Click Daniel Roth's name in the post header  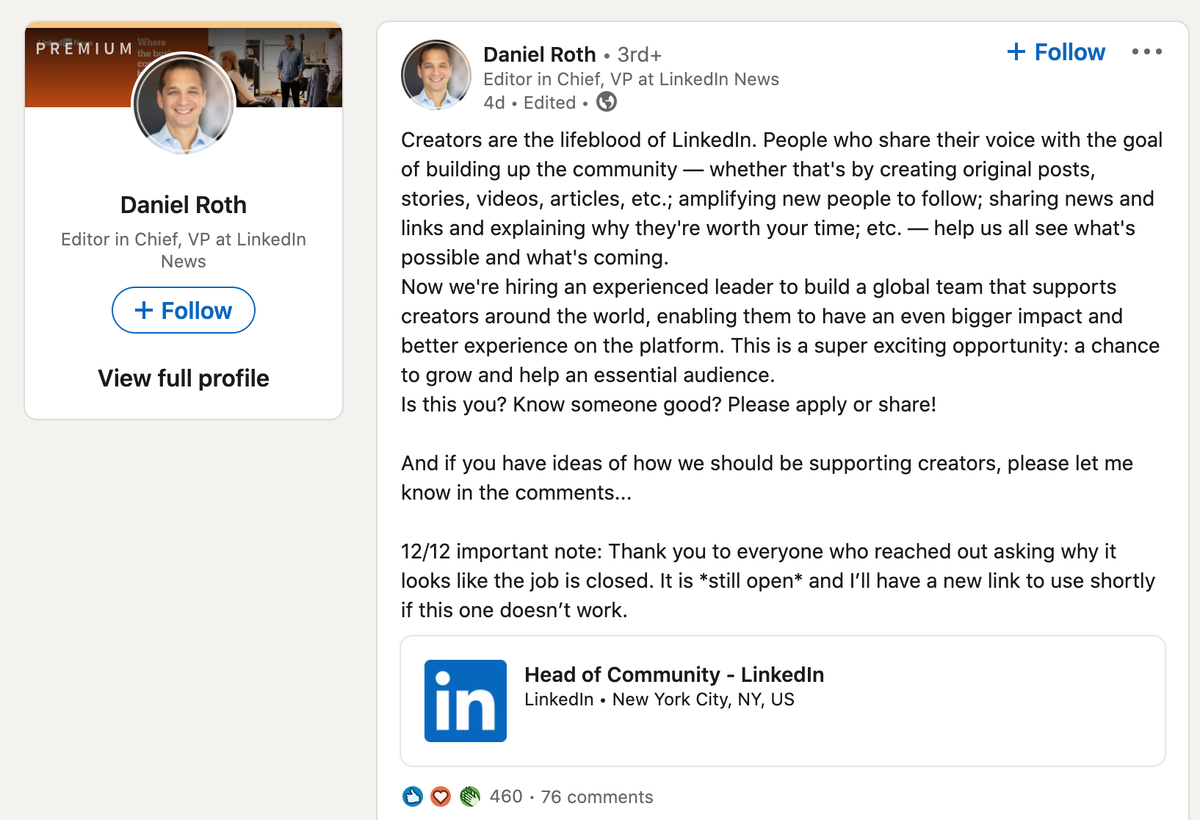(539, 54)
